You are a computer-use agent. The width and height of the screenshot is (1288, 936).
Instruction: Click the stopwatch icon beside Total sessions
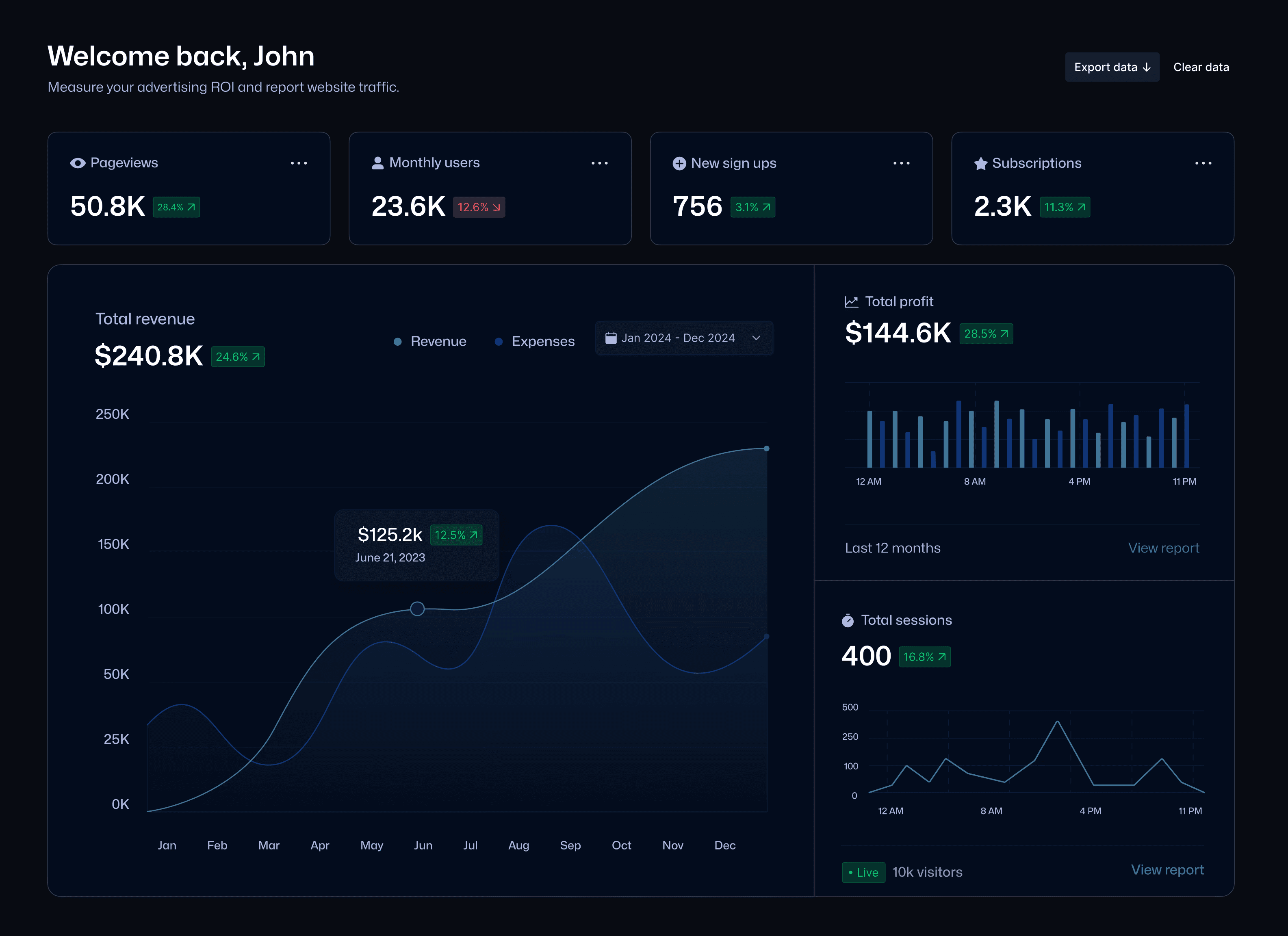click(848, 621)
